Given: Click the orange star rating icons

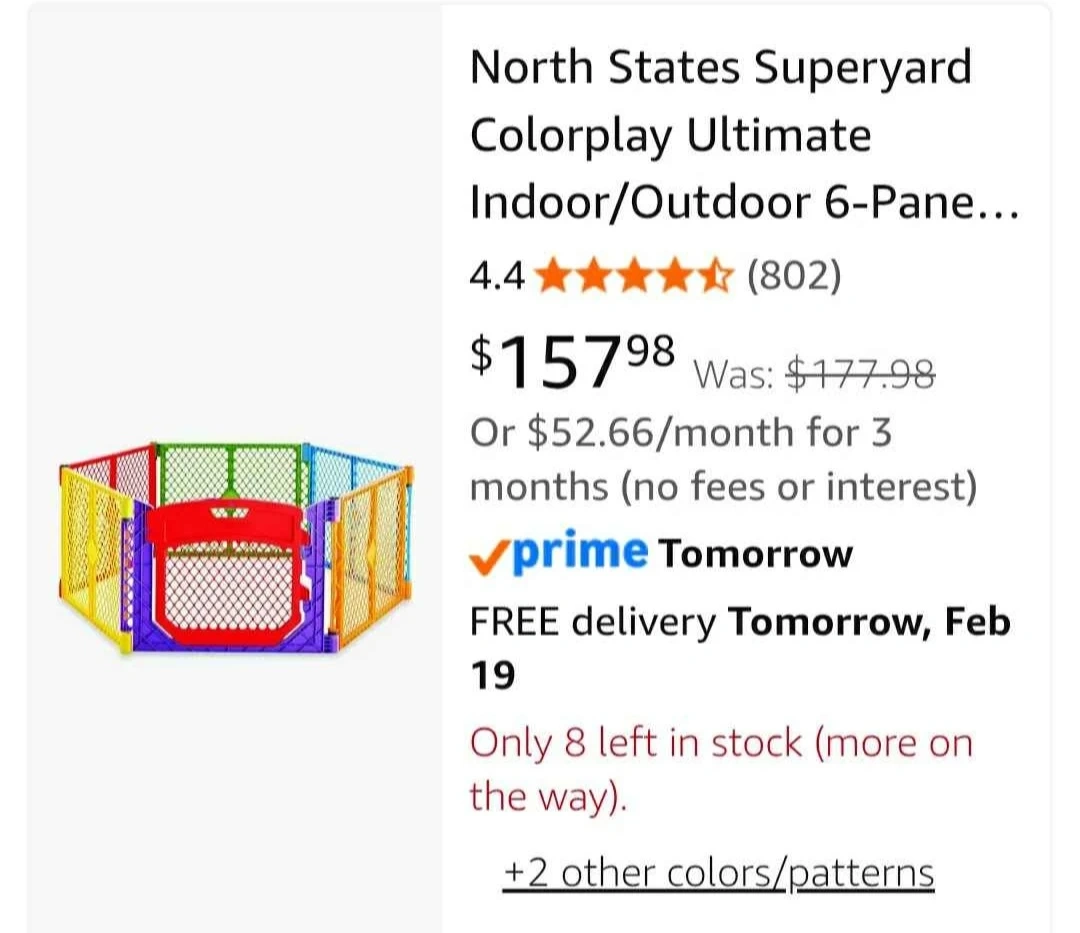Looking at the screenshot, I should coord(635,275).
